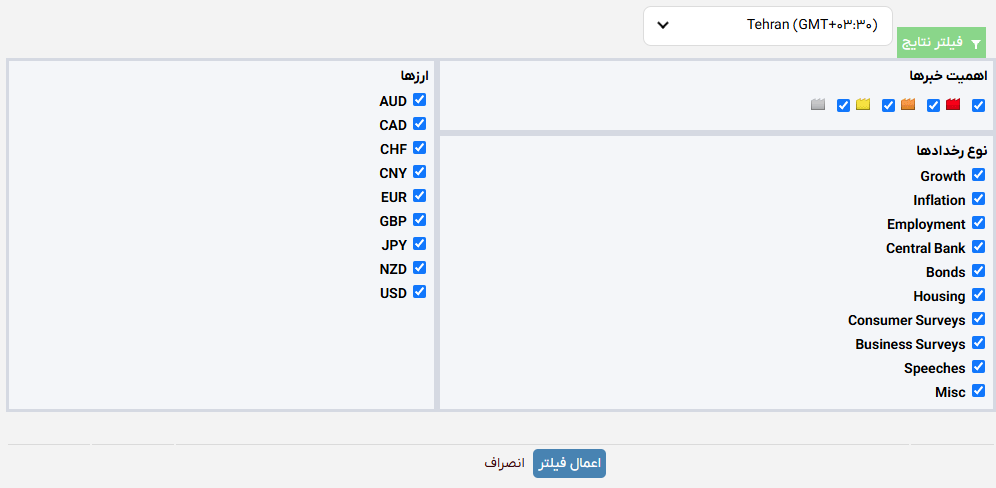Click the اعمال فیلتر apply button
Viewport: 996px width, 488px height.
click(569, 464)
